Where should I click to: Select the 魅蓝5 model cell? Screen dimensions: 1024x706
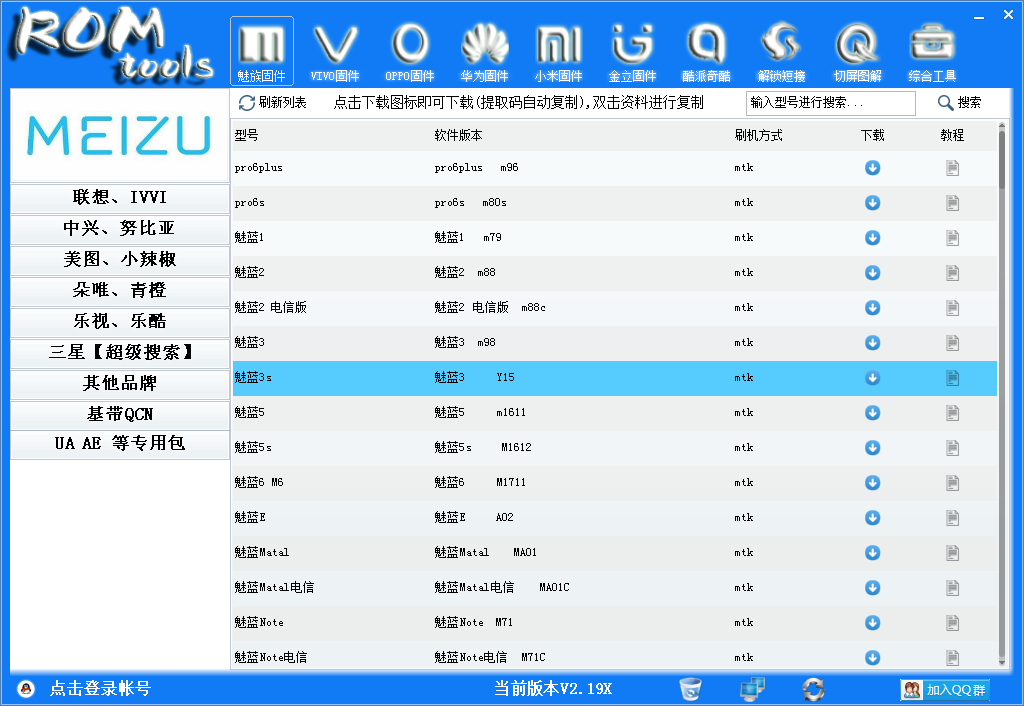tap(249, 413)
